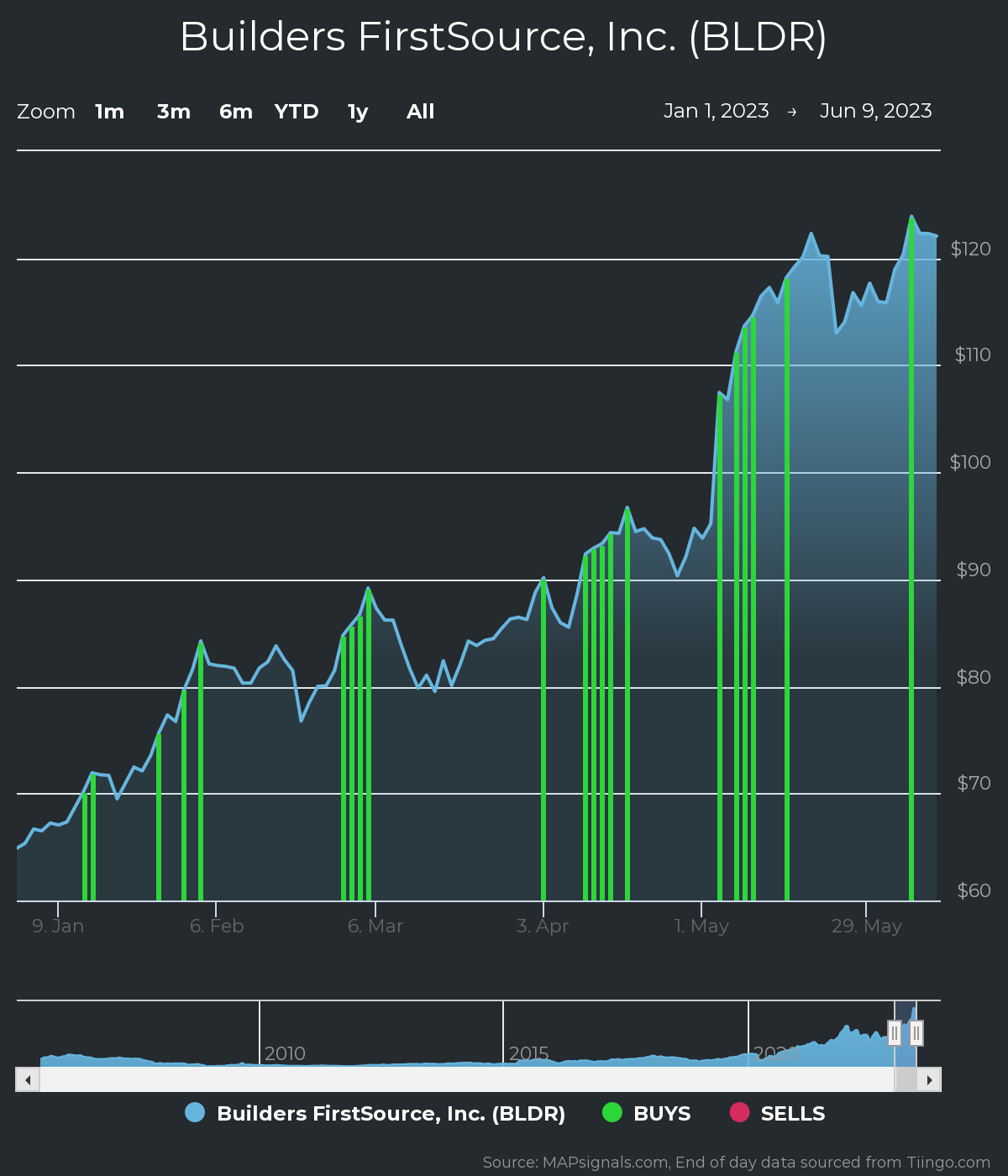Click the 9. Jan axis label
This screenshot has height=1176, width=1008.
pos(58,926)
